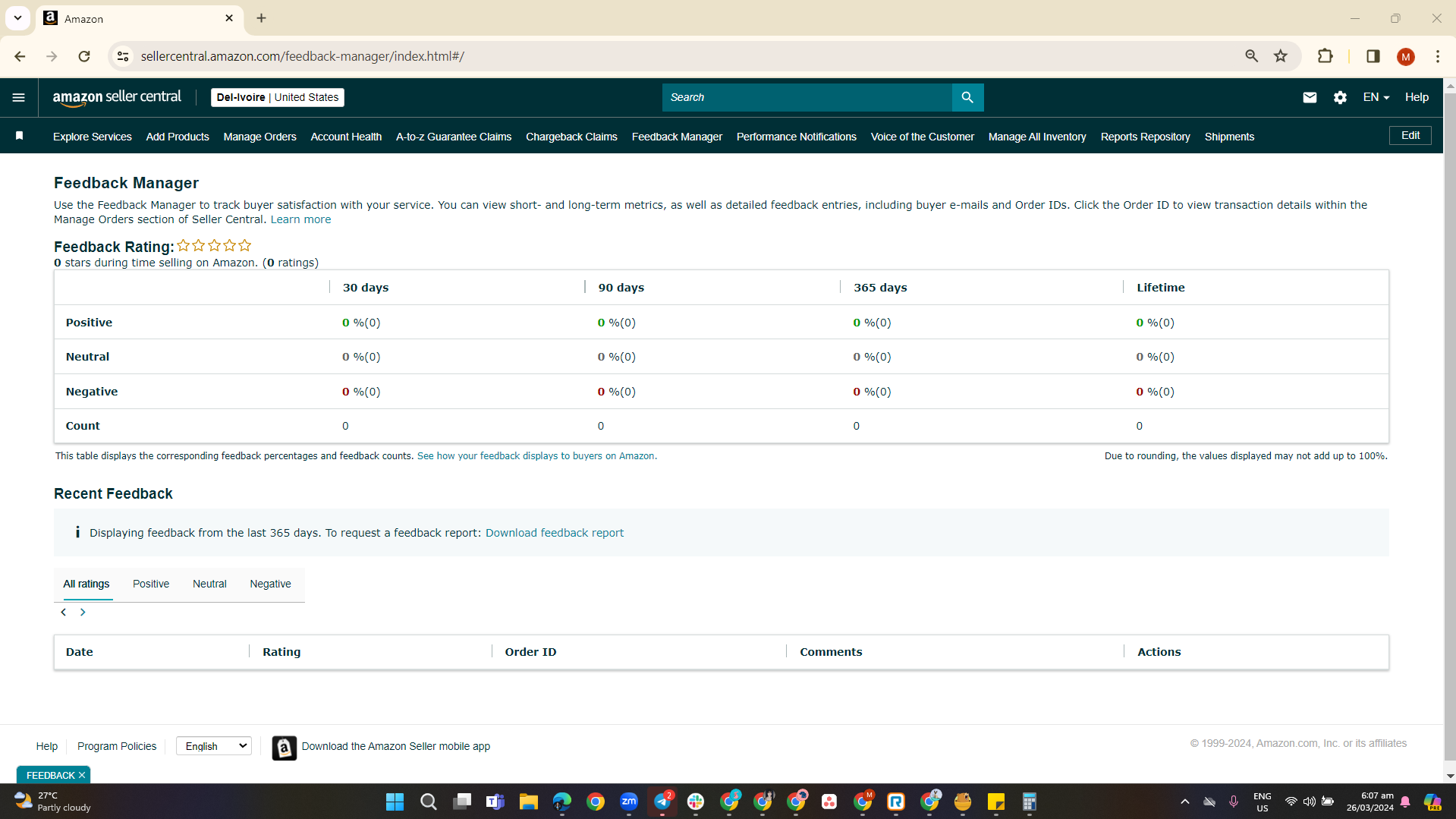This screenshot has height=819, width=1456.
Task: Close the FEEDBACK tab widget
Action: [x=82, y=775]
